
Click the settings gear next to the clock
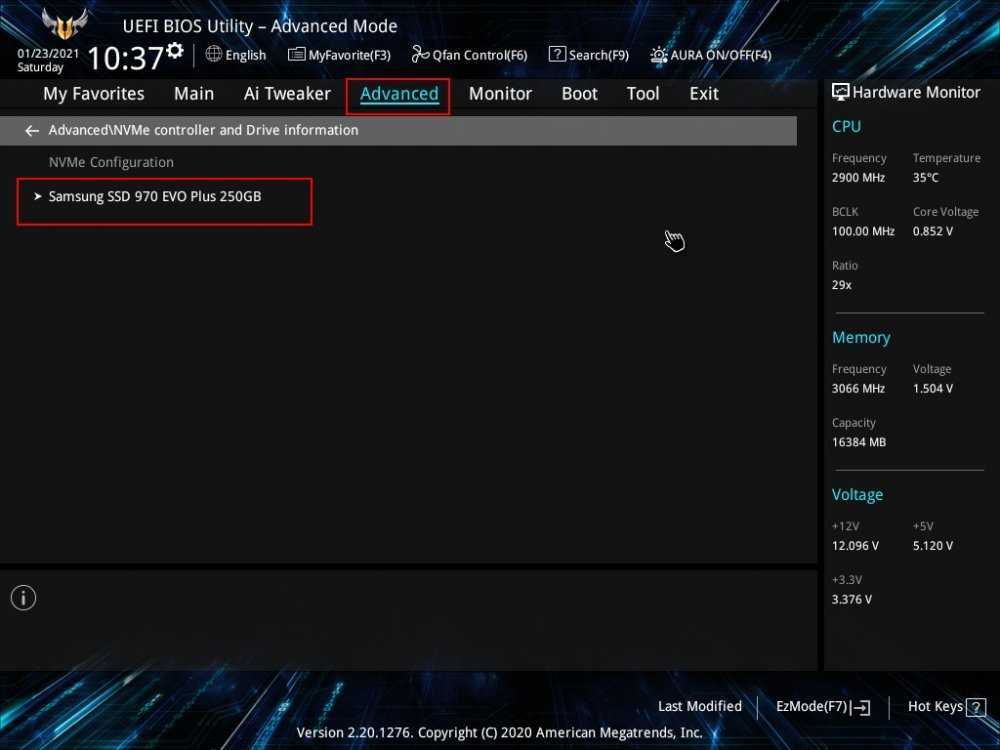coord(175,51)
